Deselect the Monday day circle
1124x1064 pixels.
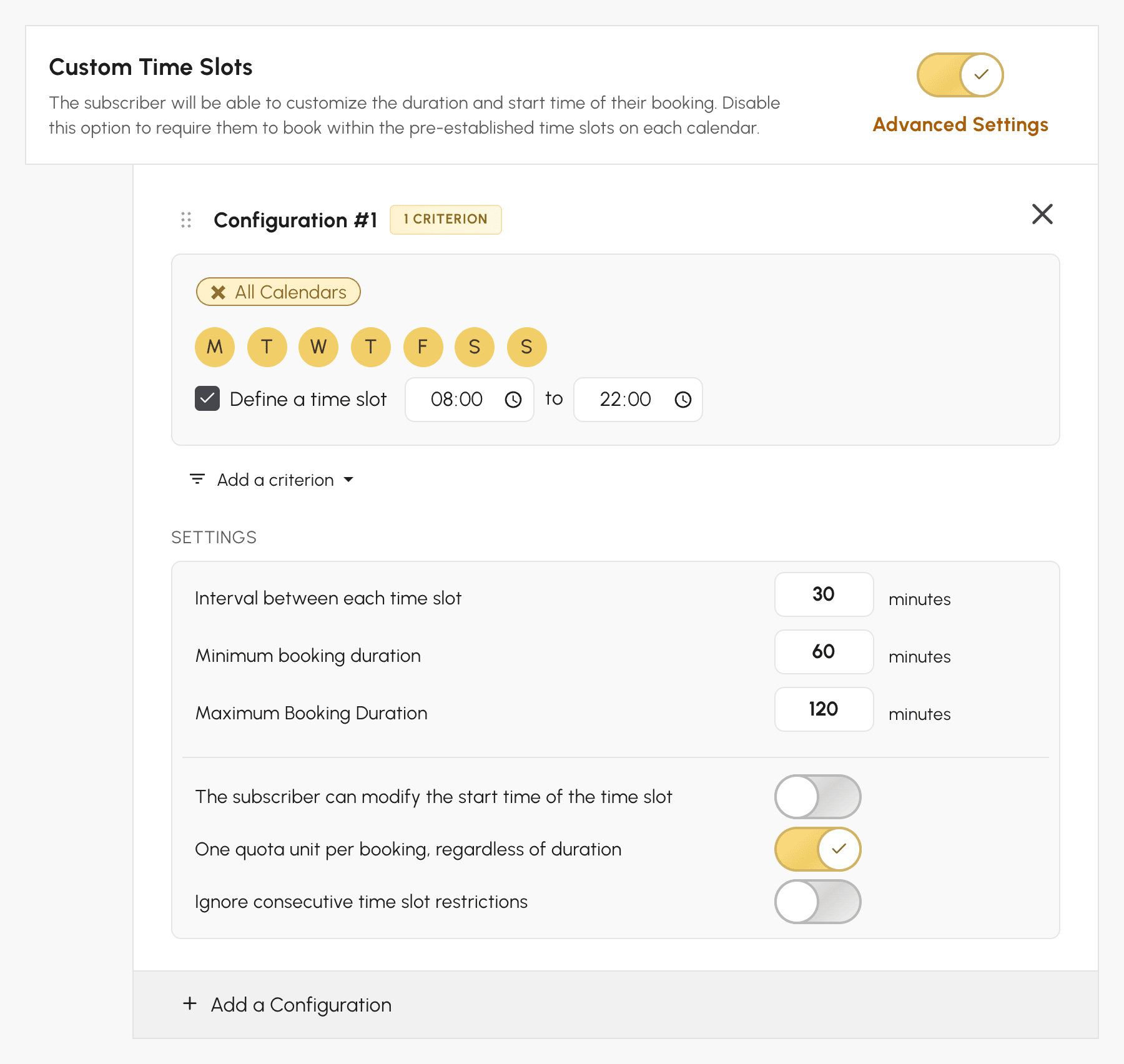[x=215, y=347]
